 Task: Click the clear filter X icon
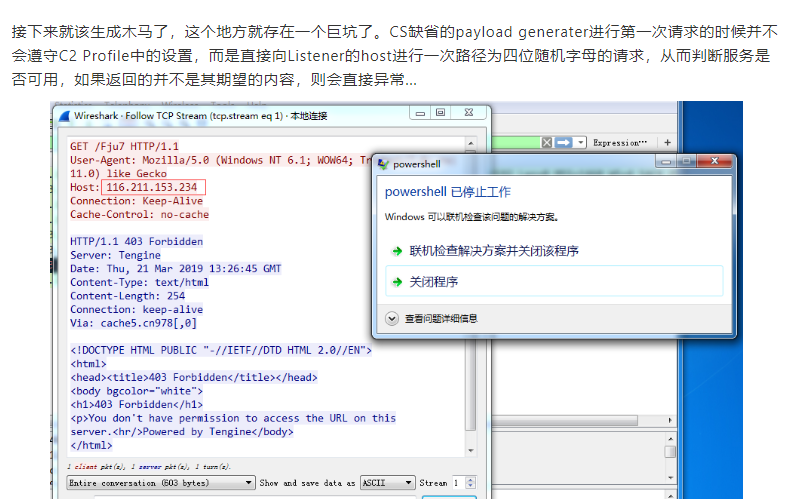click(x=547, y=143)
